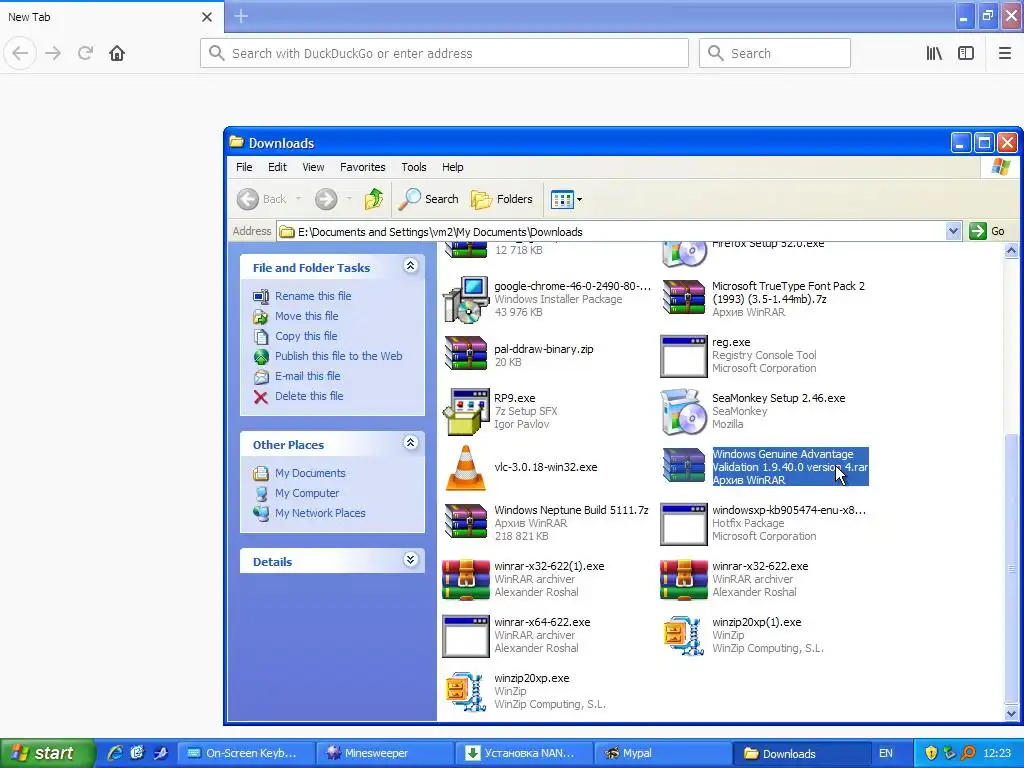The width and height of the screenshot is (1024, 768).
Task: Click the Up folder toolbar icon
Action: pyautogui.click(x=374, y=199)
